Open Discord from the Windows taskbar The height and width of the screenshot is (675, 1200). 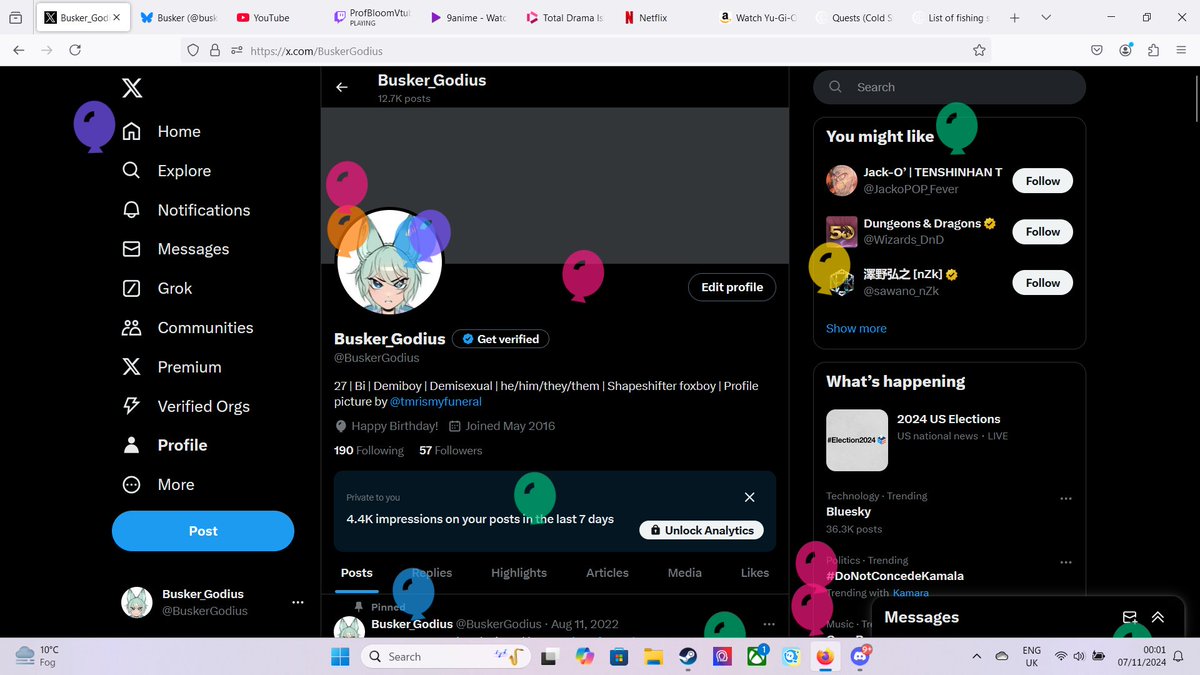[x=860, y=656]
